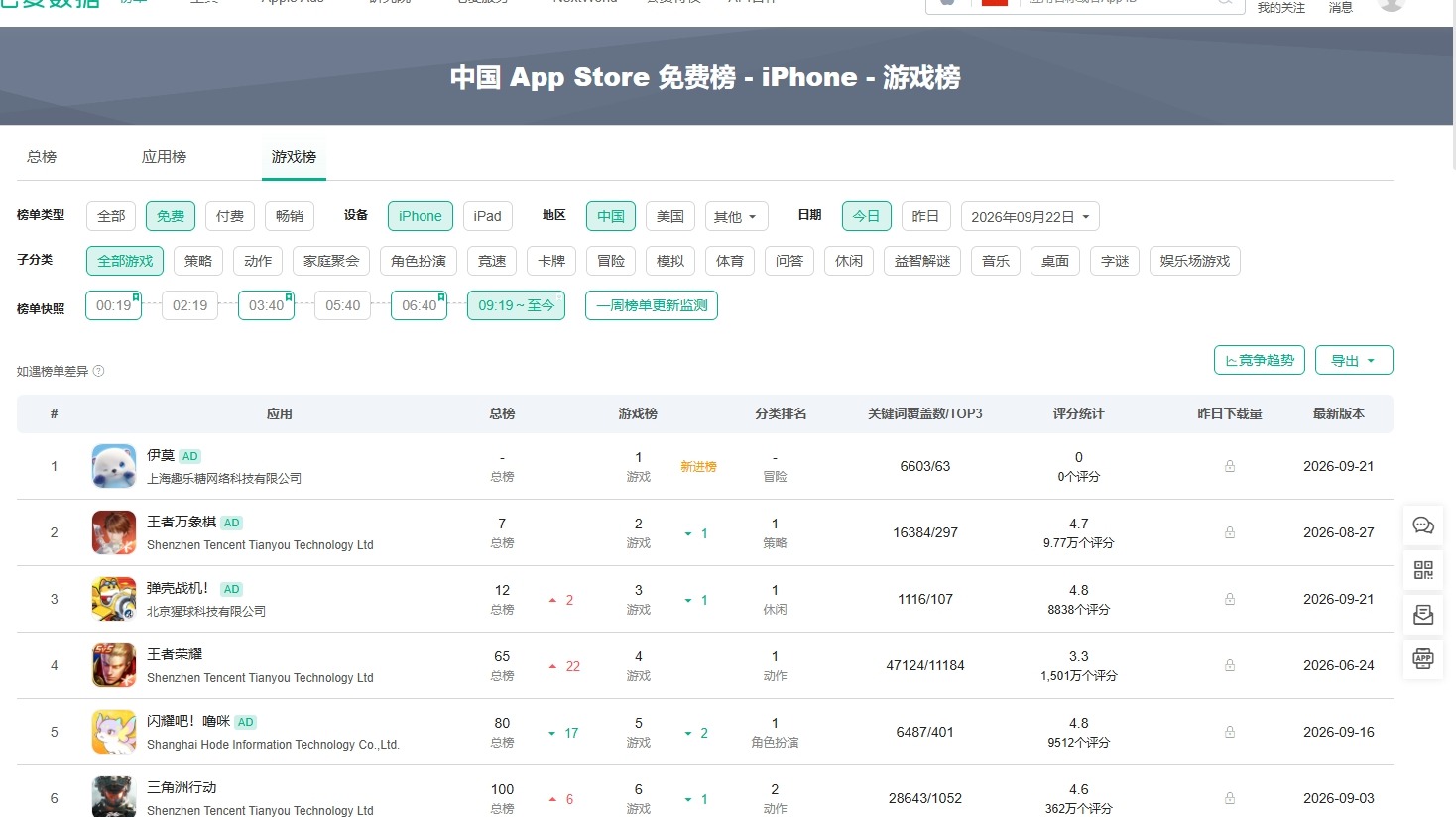Open 北京猩球科技有限公司 developer link
Screen dimensions: 1456x817
tap(206, 611)
